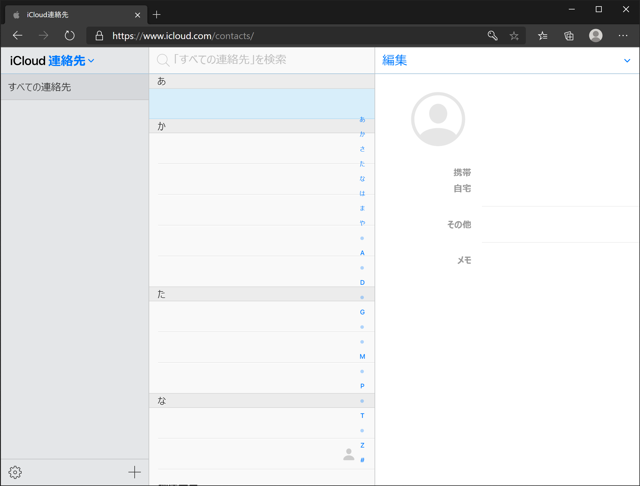The image size is (640, 486).
Task: Jump to か in the index bar
Action: [x=362, y=134]
